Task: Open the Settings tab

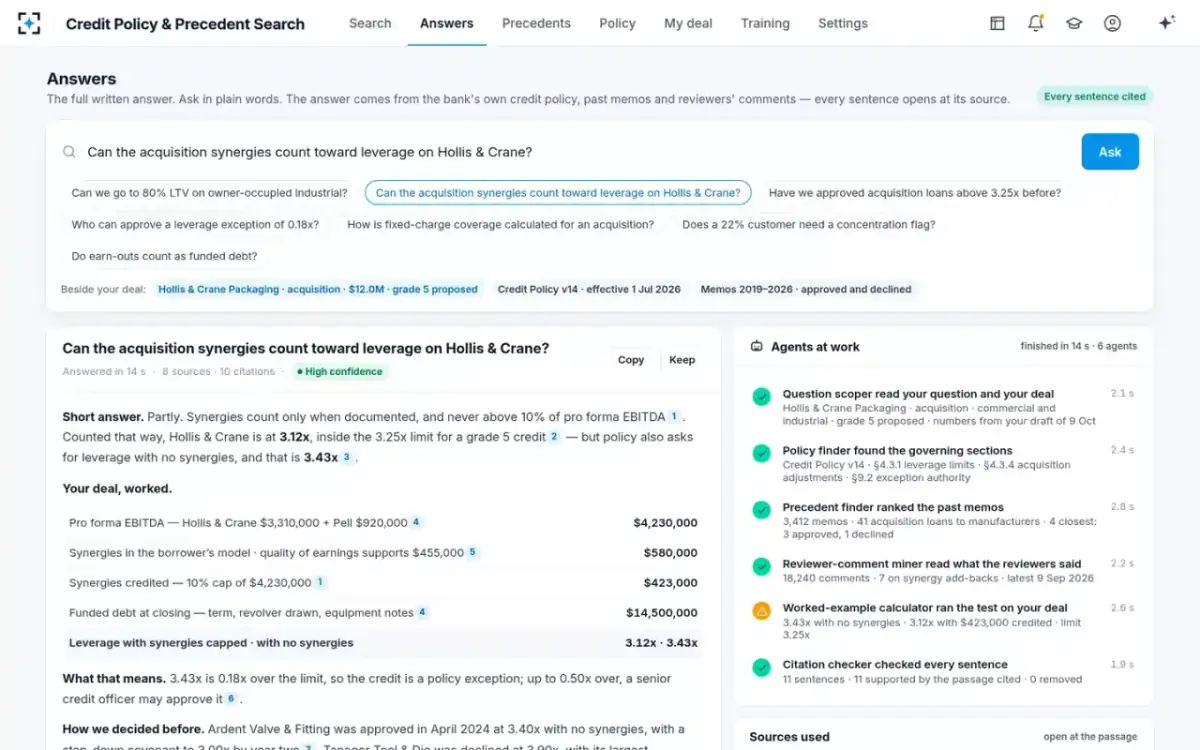Action: [x=843, y=23]
